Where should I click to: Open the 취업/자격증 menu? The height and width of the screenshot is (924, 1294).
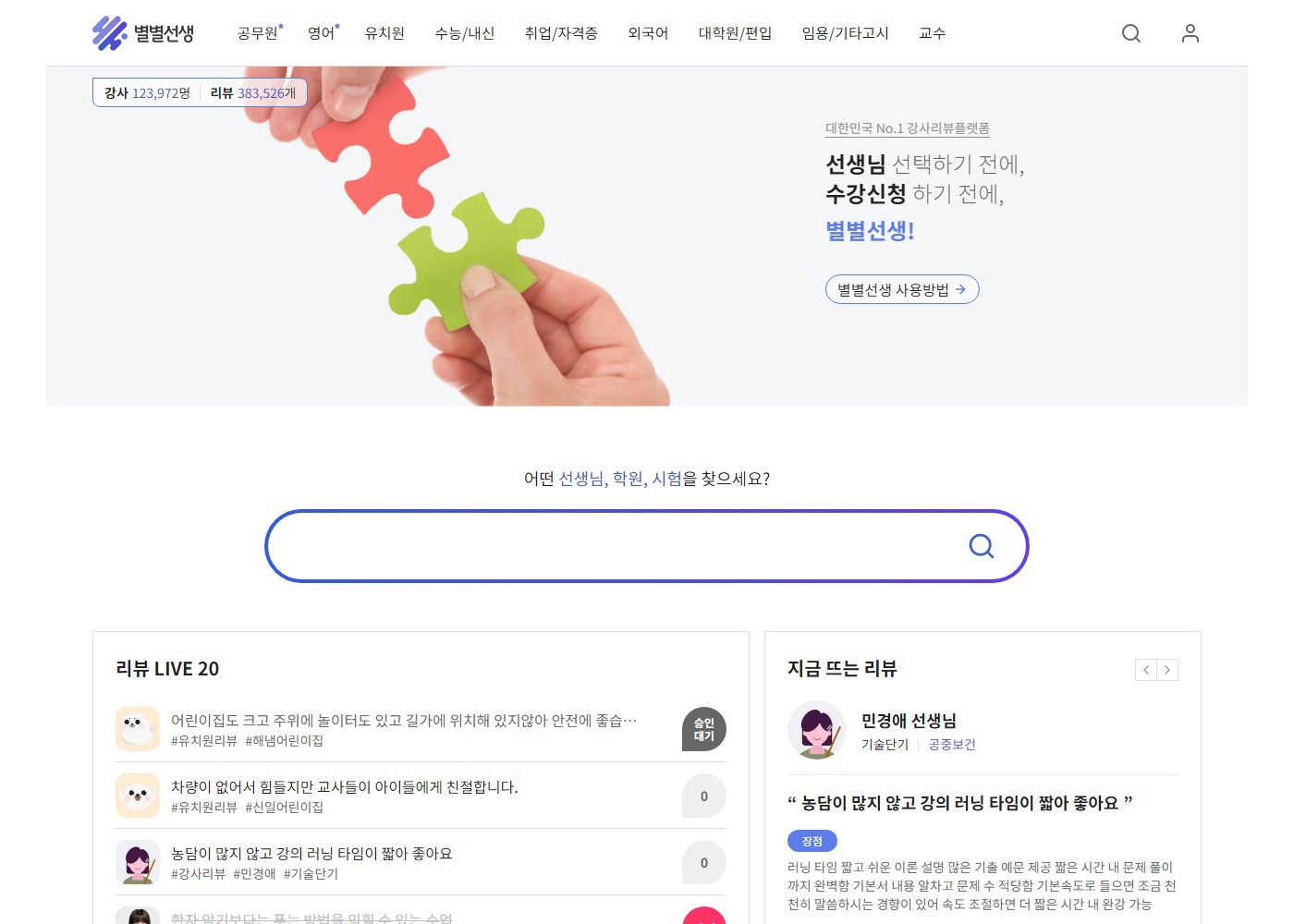[561, 33]
